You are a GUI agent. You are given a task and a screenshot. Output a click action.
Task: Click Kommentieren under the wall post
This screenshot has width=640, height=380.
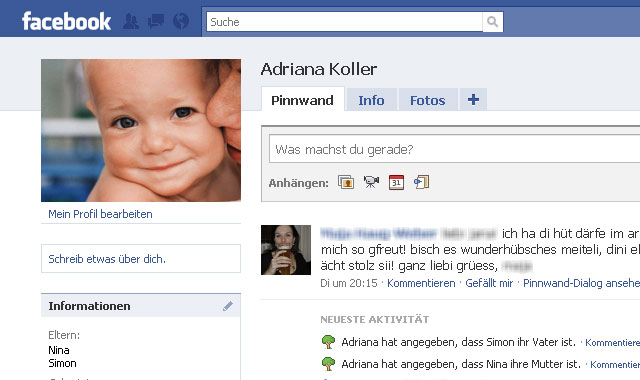click(x=421, y=283)
